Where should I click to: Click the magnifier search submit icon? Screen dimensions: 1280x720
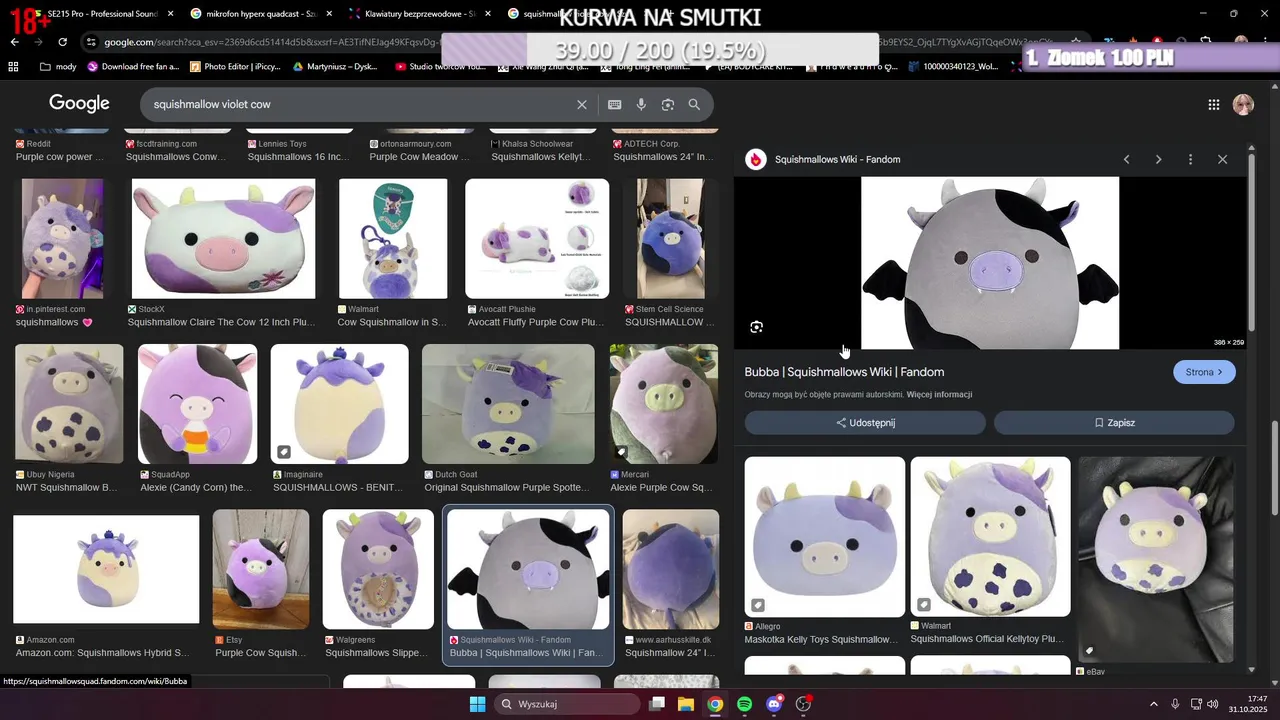694,104
